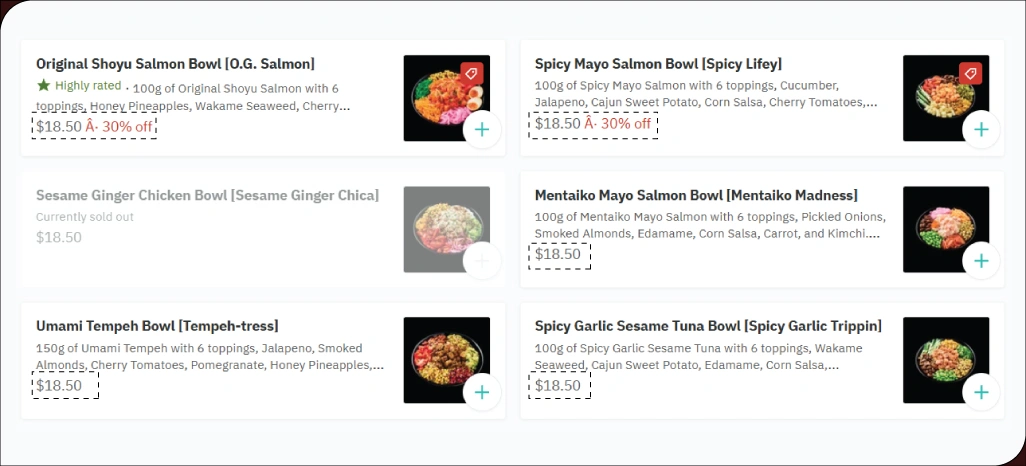Add Original Shoyu Salmon Bowl with plus icon
This screenshot has width=1026, height=466.
(x=482, y=129)
